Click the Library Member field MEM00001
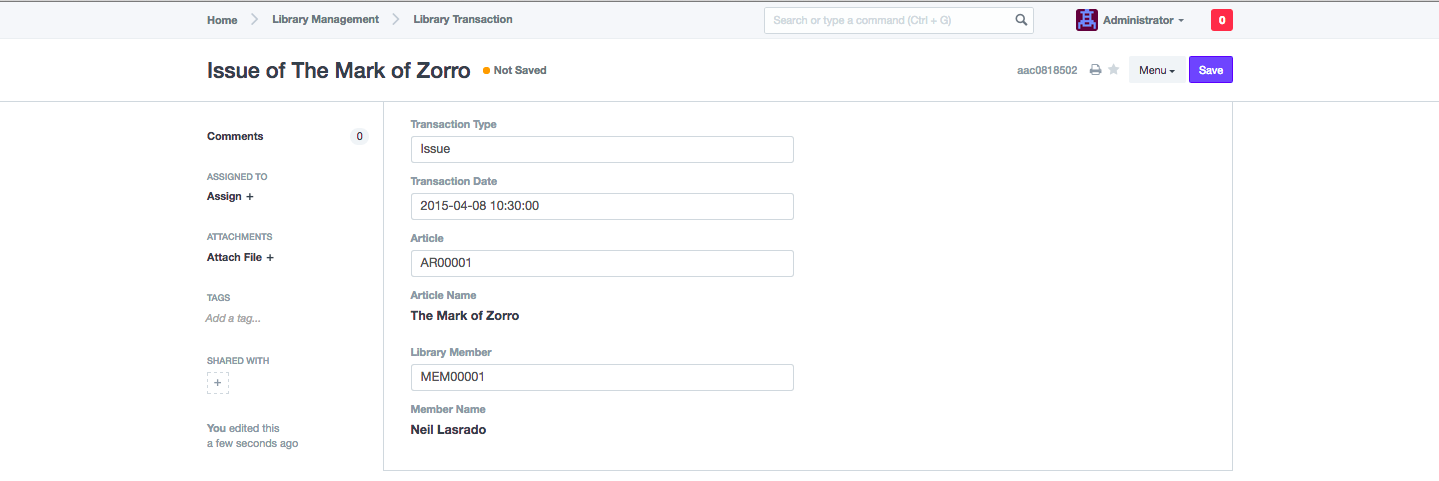 [x=602, y=377]
